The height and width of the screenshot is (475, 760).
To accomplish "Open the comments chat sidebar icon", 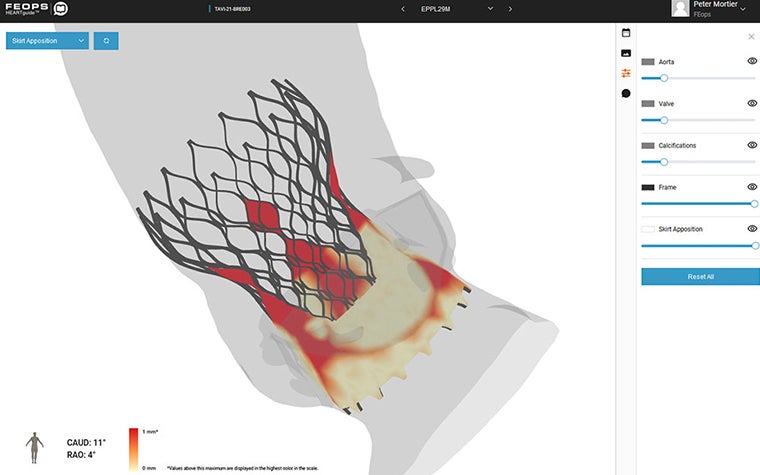I will (626, 94).
